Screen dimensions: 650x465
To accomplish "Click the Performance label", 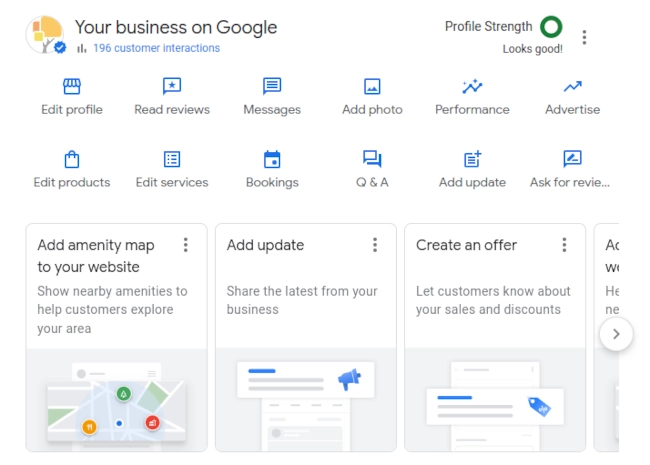I will pos(472,110).
